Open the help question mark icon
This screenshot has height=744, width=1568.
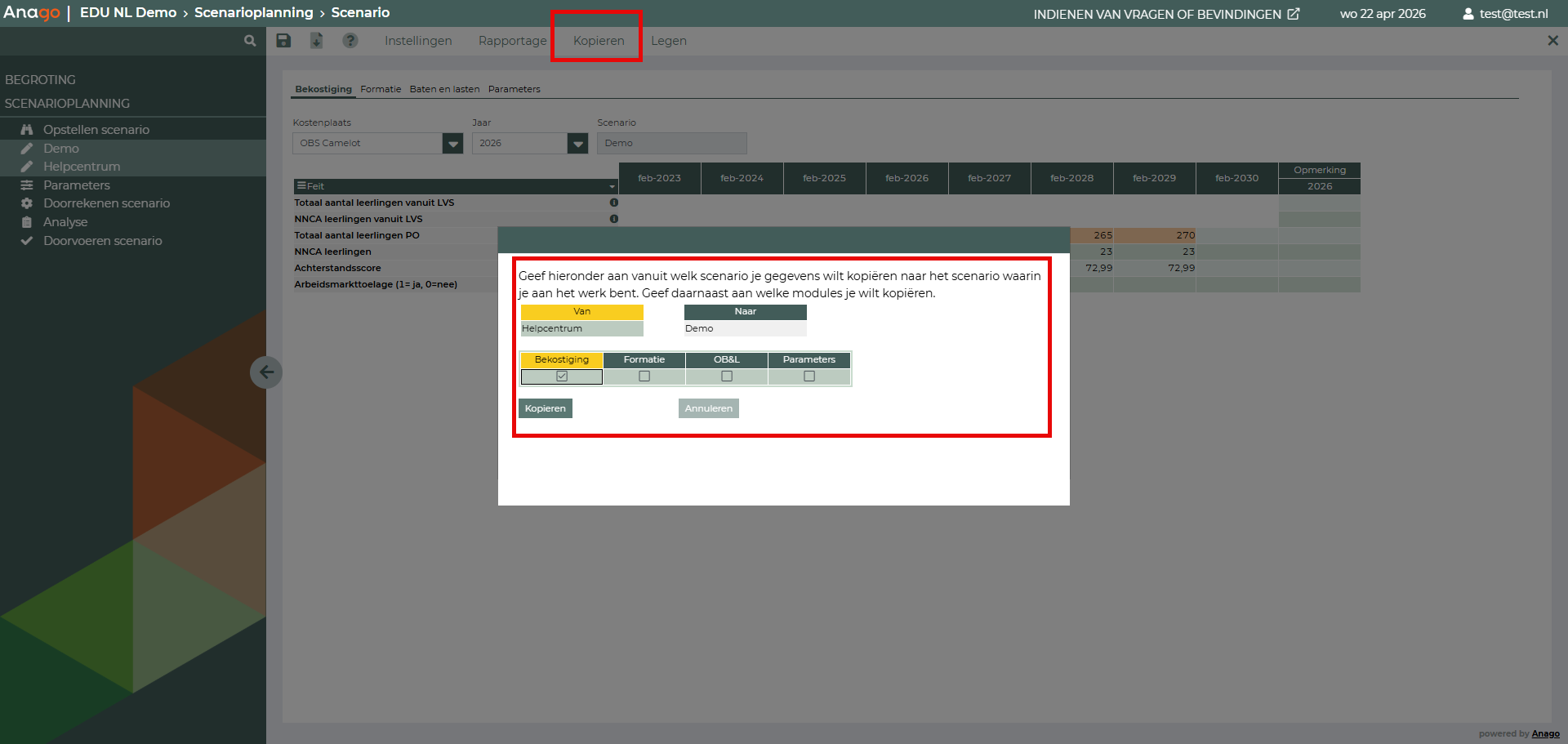350,41
